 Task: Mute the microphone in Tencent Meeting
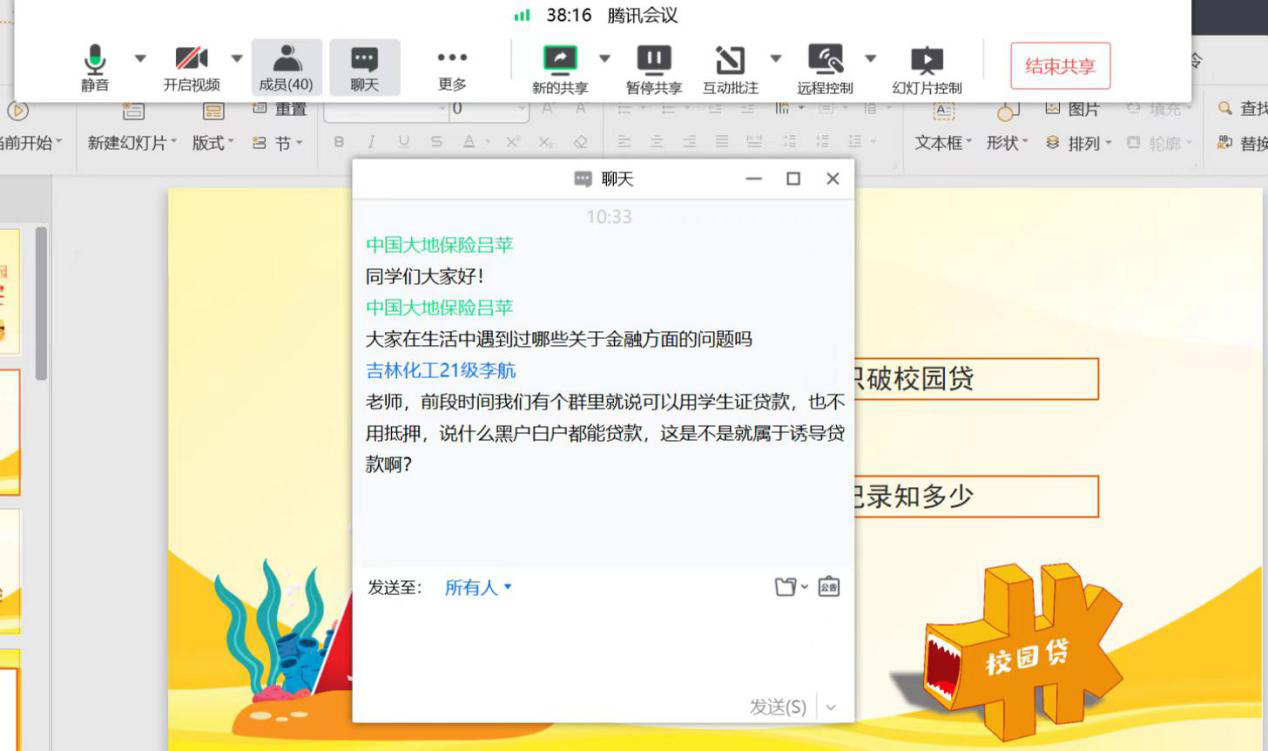pyautogui.click(x=95, y=68)
